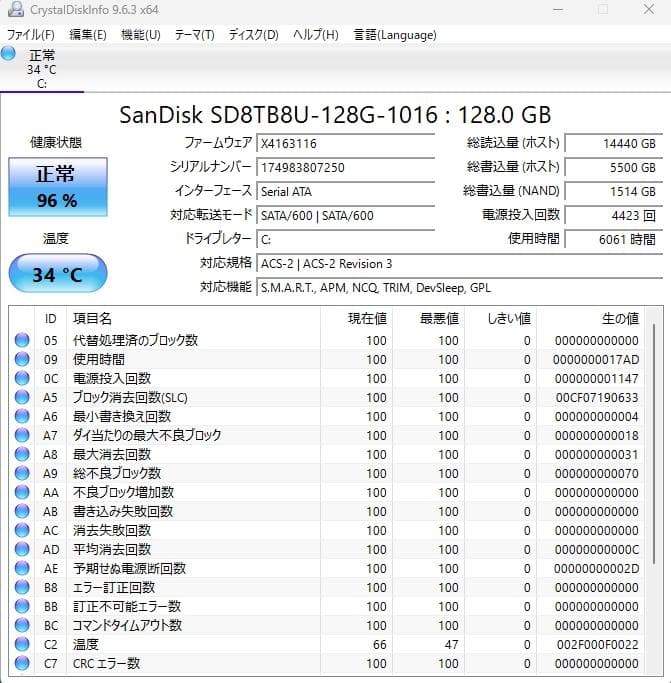The width and height of the screenshot is (671, 683).
Task: Click the status circle for row C2 温度
Action: (x=22, y=644)
